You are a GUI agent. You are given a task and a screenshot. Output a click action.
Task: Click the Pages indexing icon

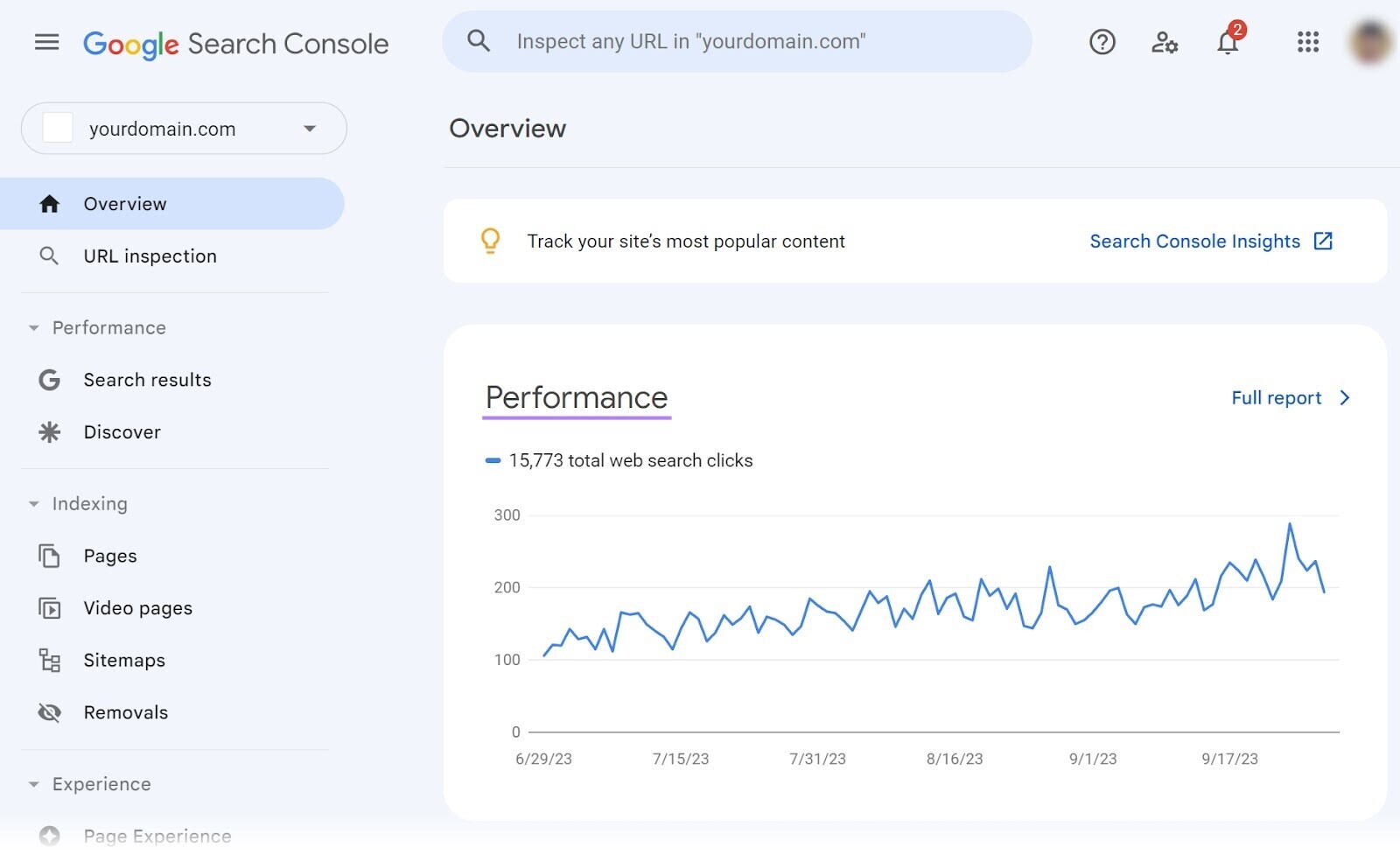click(x=49, y=556)
